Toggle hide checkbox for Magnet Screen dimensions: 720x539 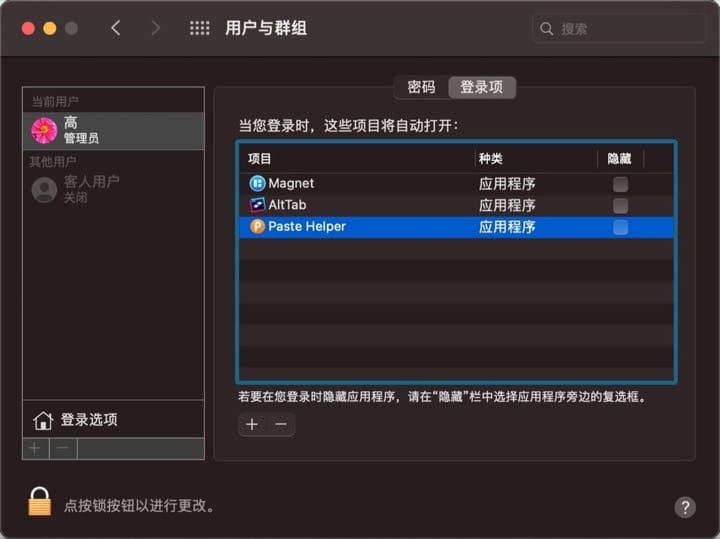click(620, 184)
